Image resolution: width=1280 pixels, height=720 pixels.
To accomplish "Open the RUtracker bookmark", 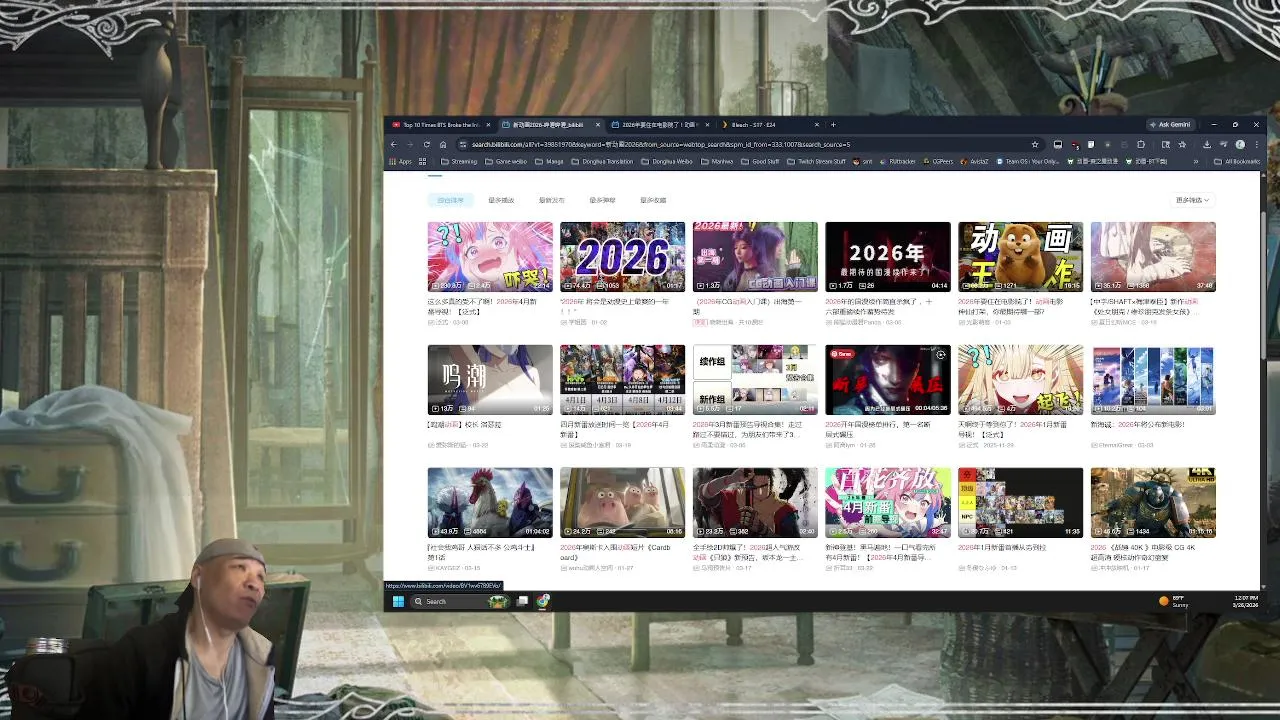I will (x=898, y=161).
